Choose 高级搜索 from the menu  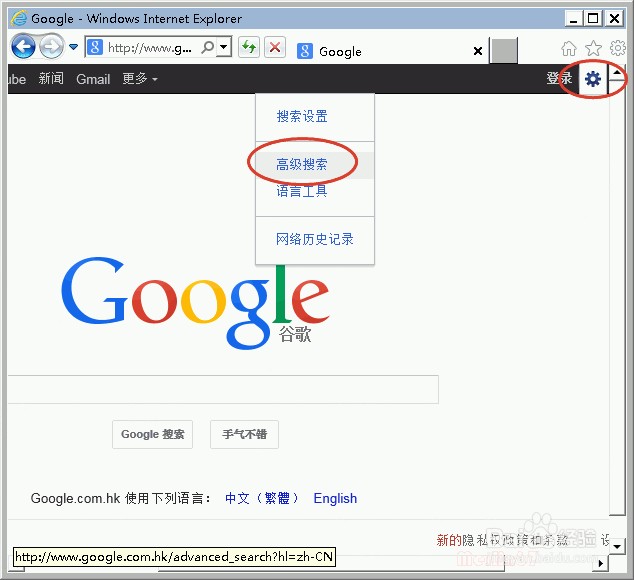coord(315,165)
